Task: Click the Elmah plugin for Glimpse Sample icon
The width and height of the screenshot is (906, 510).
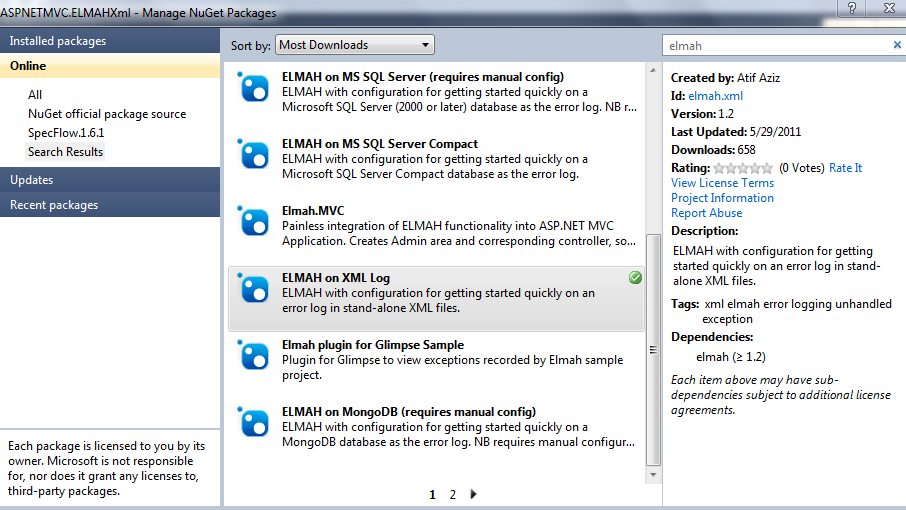Action: (254, 356)
